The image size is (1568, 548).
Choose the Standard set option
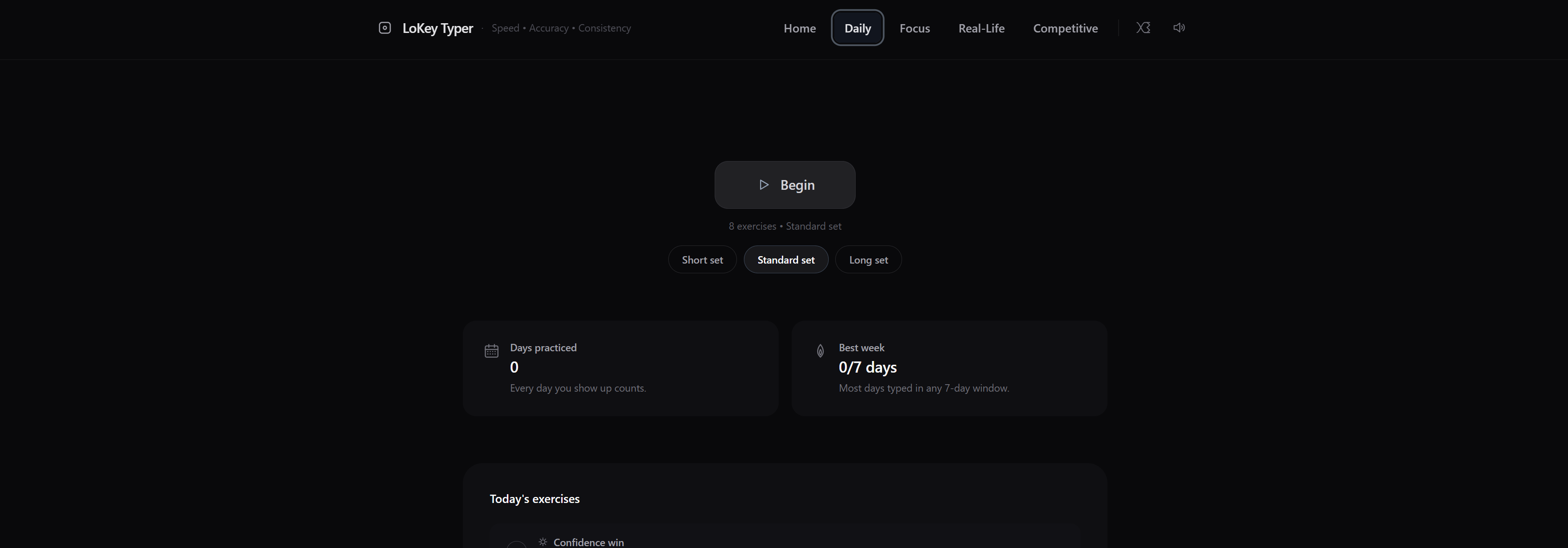click(x=785, y=260)
